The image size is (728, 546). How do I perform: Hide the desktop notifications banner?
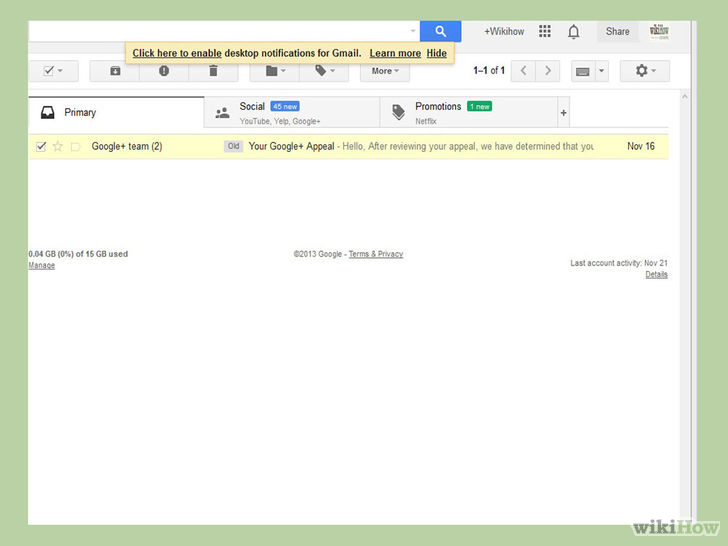tap(436, 53)
